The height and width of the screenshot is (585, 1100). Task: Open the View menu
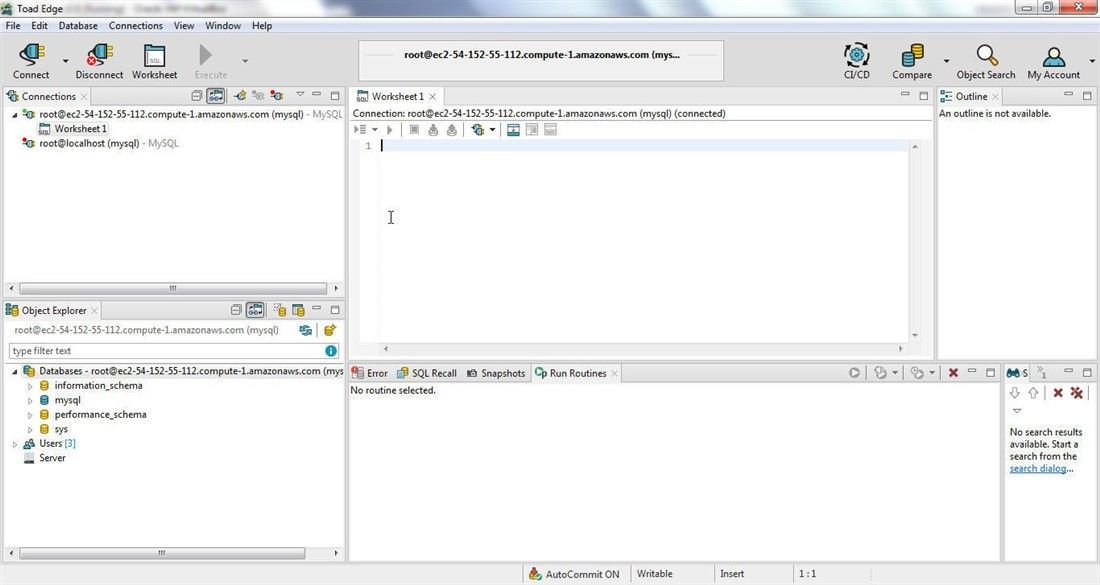pos(184,25)
